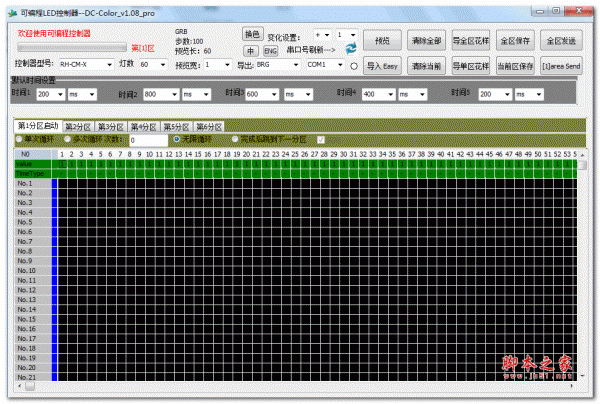Image resolution: width=600 pixels, height=404 pixels.
Task: Select the 无限循环 radio option
Action: 178,139
